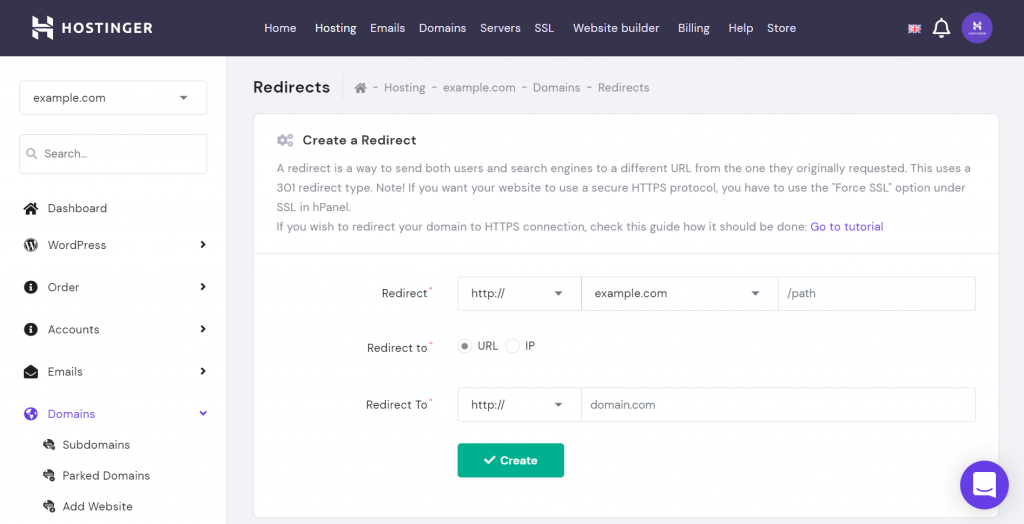Image resolution: width=1024 pixels, height=524 pixels.
Task: Click the breadcrumb home icon
Action: 360,88
